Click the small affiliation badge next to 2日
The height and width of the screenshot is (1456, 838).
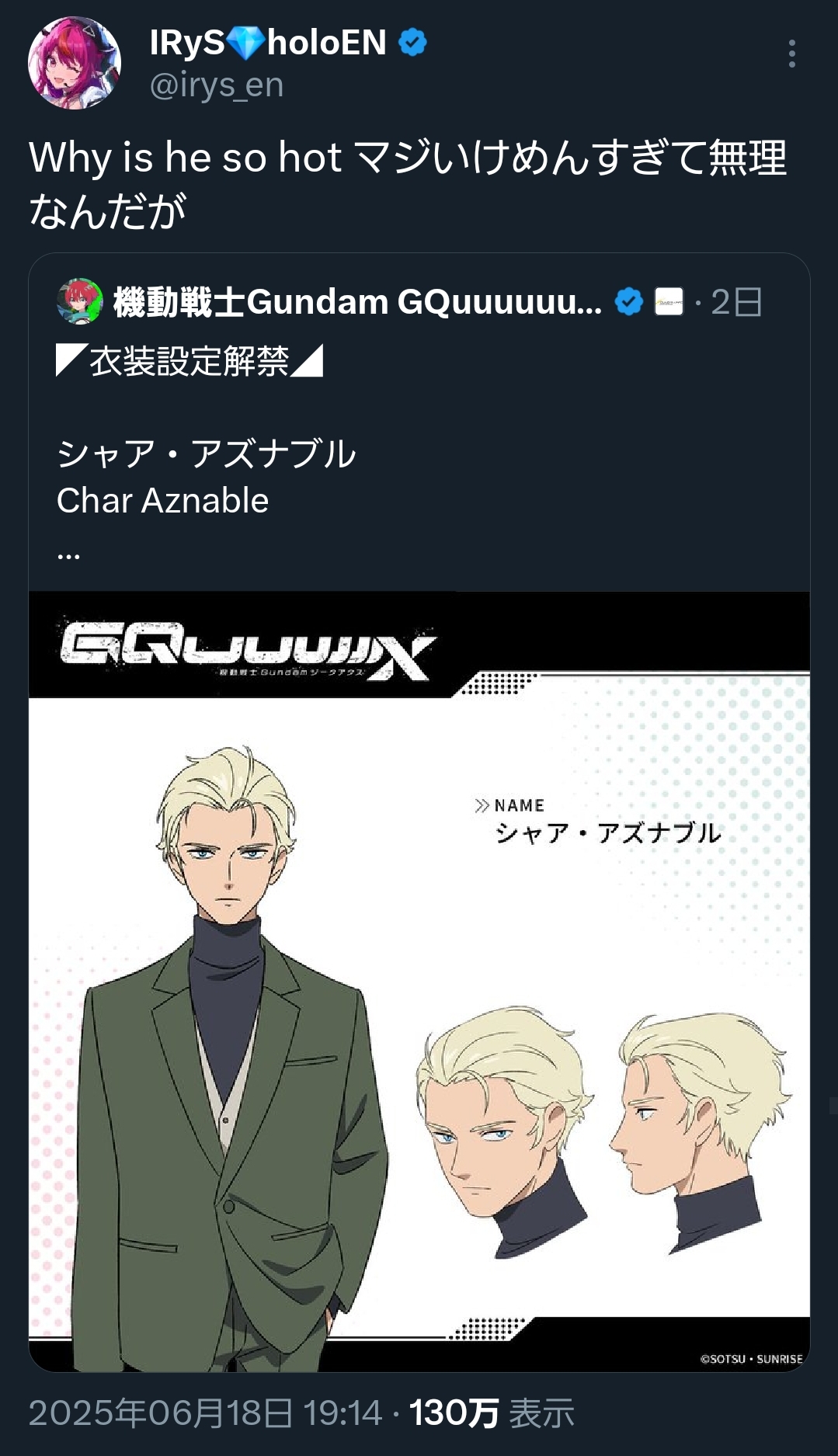coord(669,301)
